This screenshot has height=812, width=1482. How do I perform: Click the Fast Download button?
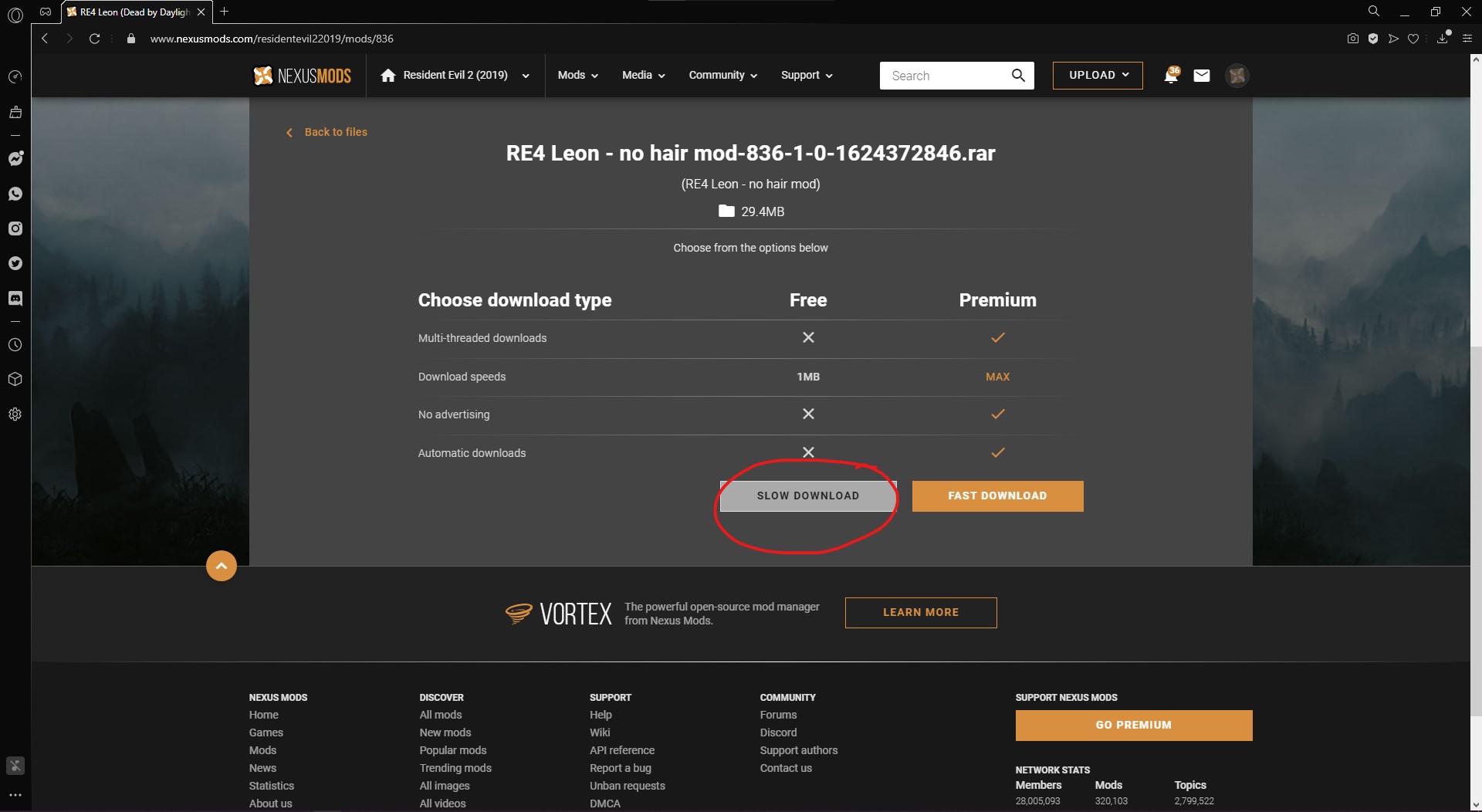click(997, 496)
